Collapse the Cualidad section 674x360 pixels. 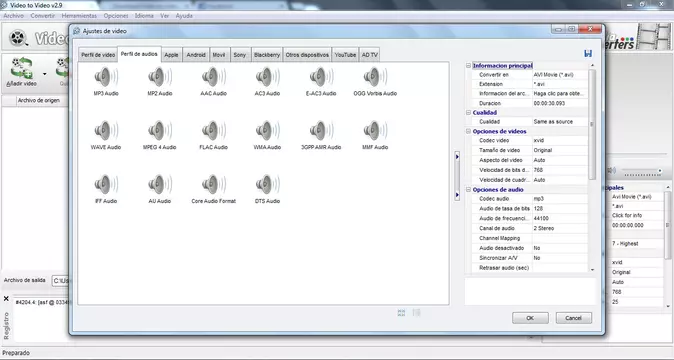click(x=469, y=113)
